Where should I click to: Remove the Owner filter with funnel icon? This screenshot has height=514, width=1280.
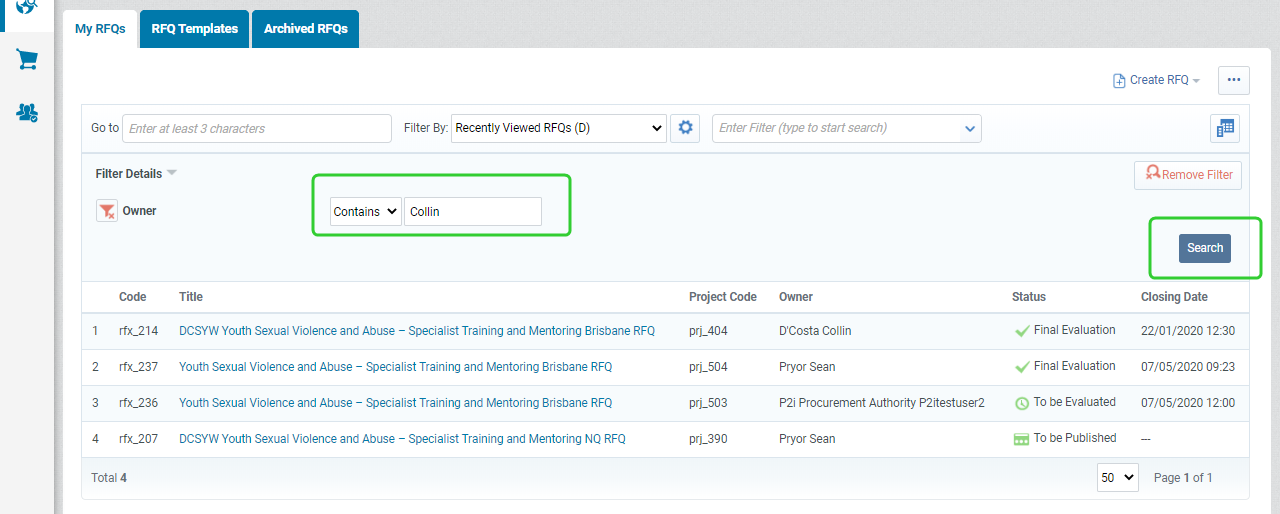[107, 211]
